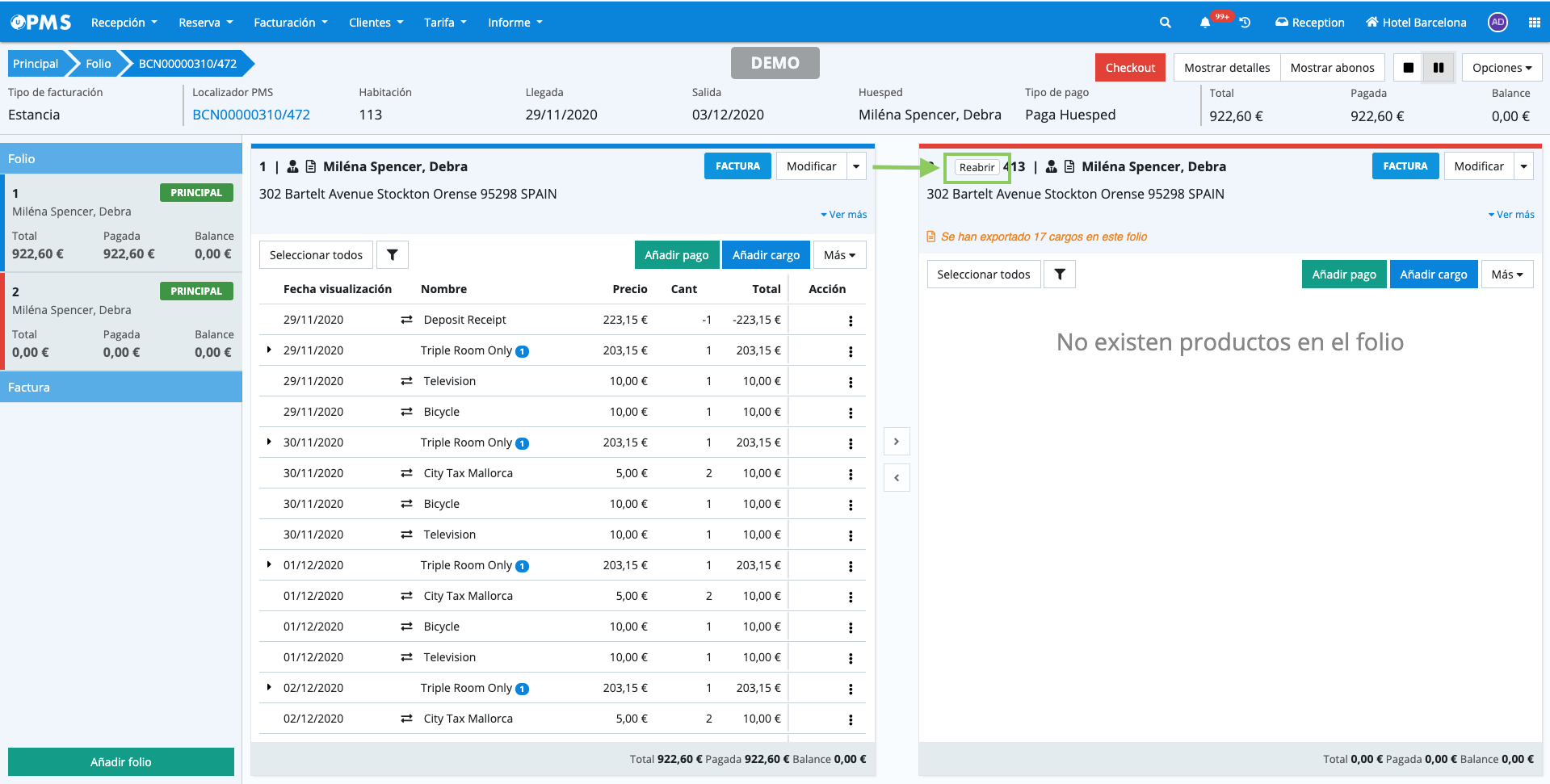
Task: Click the history clock icon
Action: click(1245, 23)
